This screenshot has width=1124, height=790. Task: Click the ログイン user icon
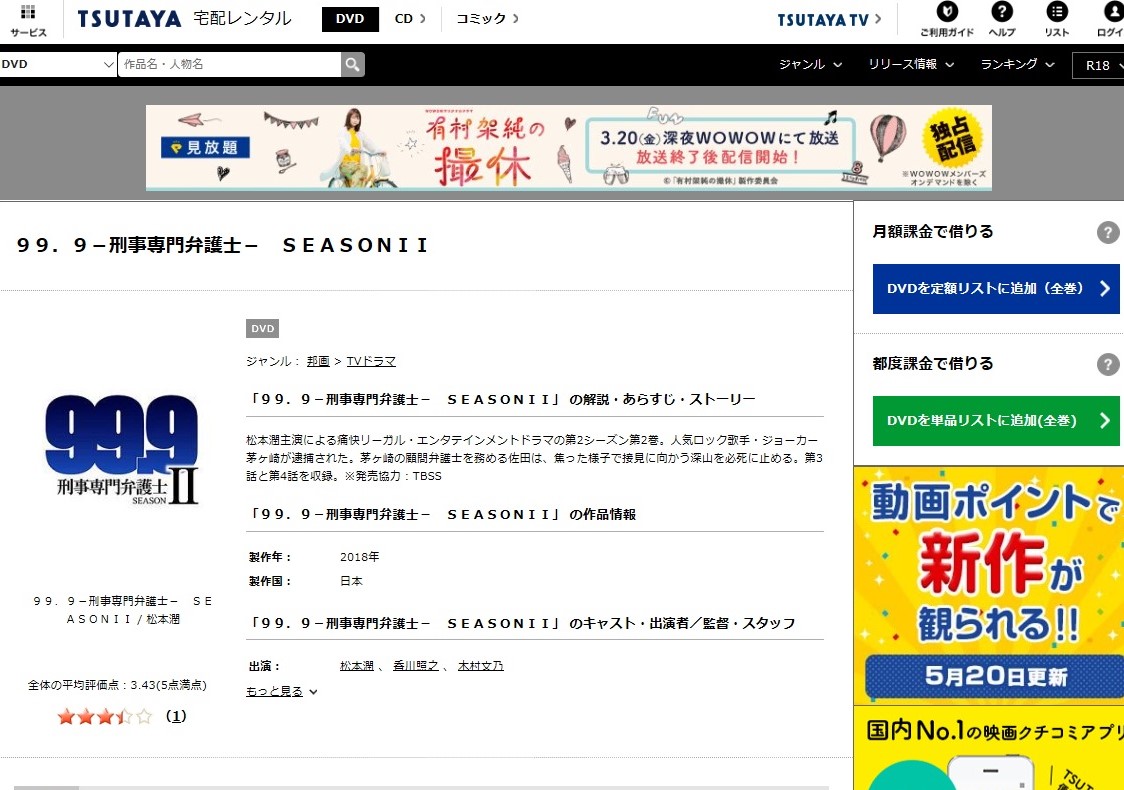coord(1112,12)
